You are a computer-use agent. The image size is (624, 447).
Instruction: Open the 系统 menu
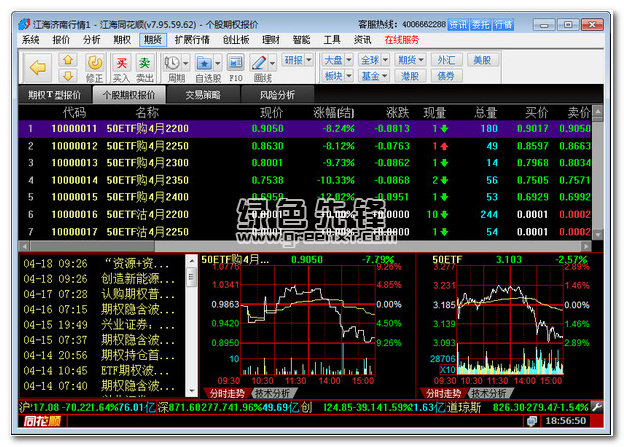30,40
